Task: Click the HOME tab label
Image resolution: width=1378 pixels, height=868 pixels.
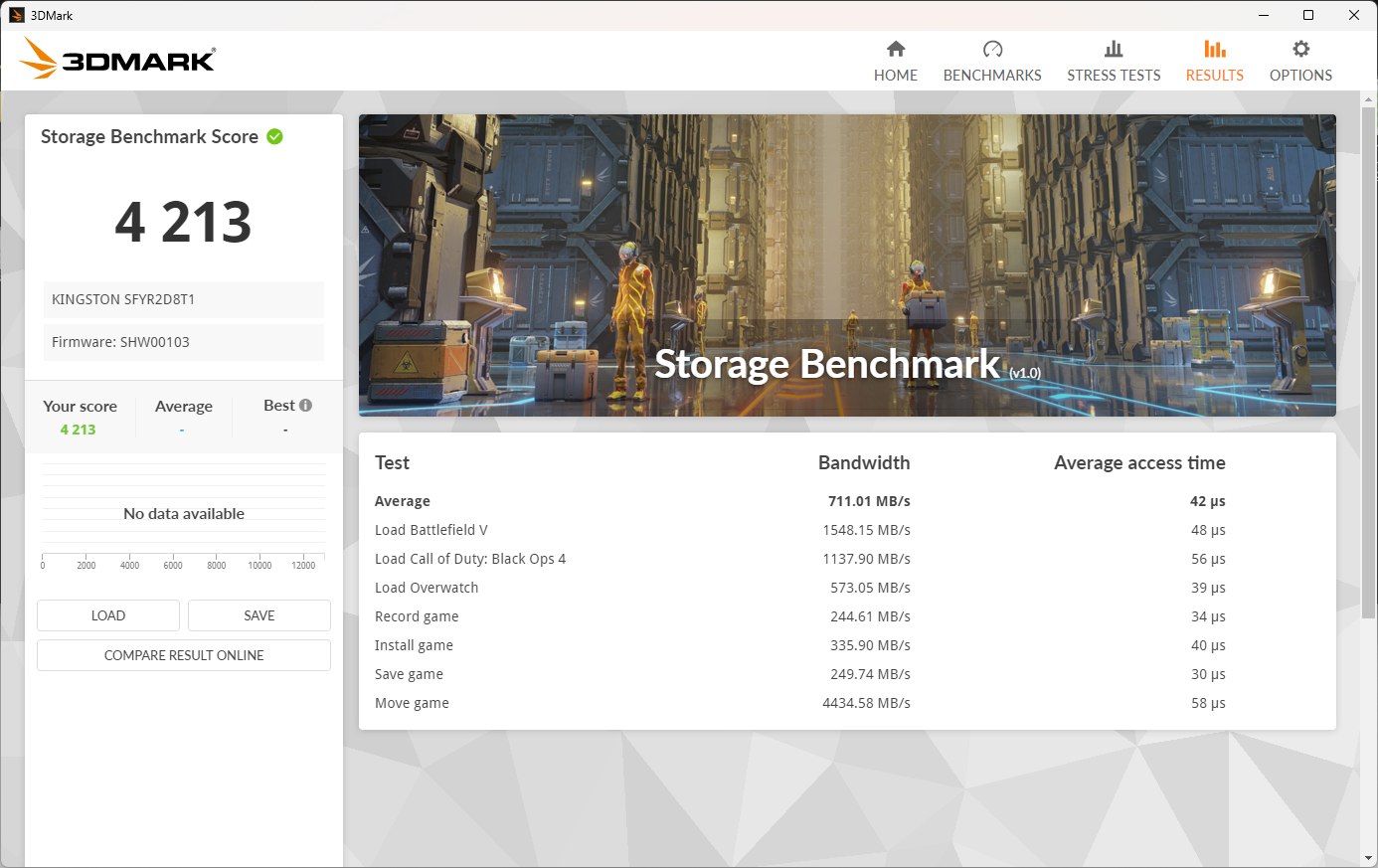Action: pos(896,76)
